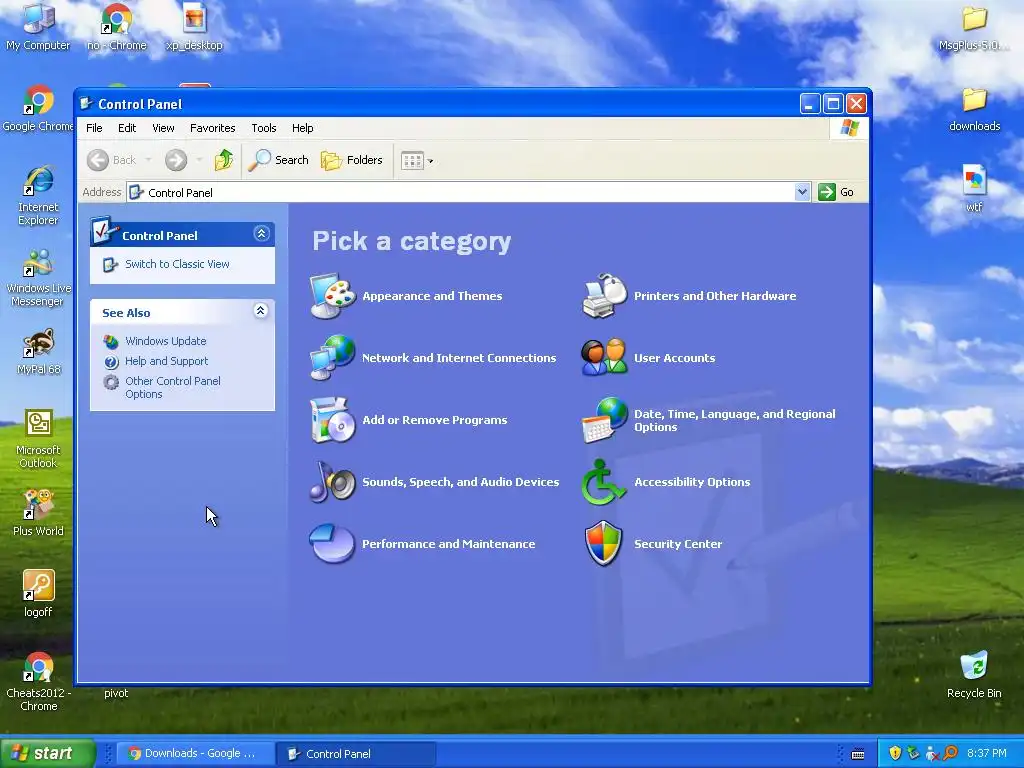Click the Go button

pyautogui.click(x=837, y=192)
